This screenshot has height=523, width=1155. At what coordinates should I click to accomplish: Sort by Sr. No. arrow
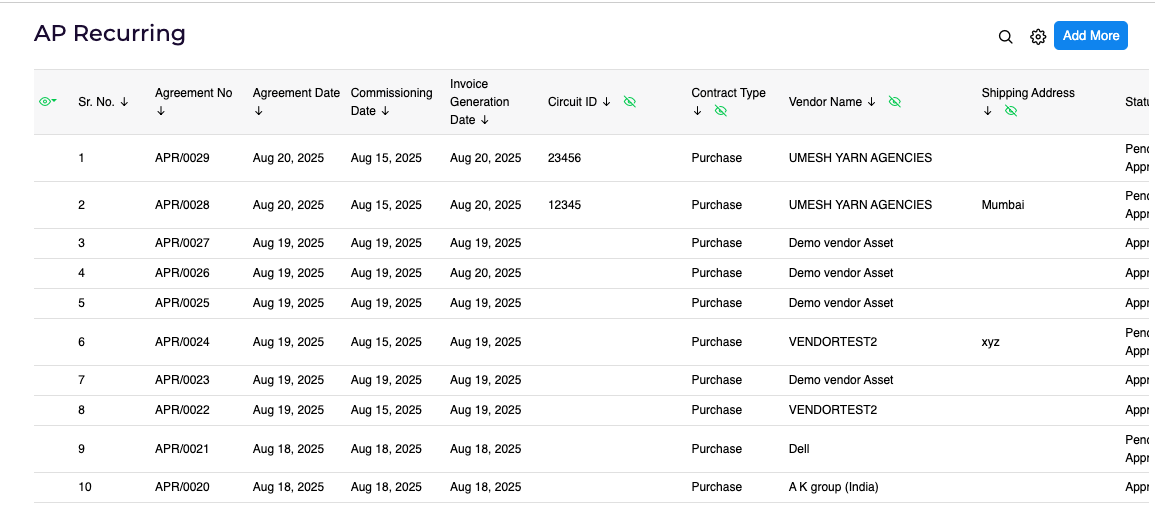point(124,102)
